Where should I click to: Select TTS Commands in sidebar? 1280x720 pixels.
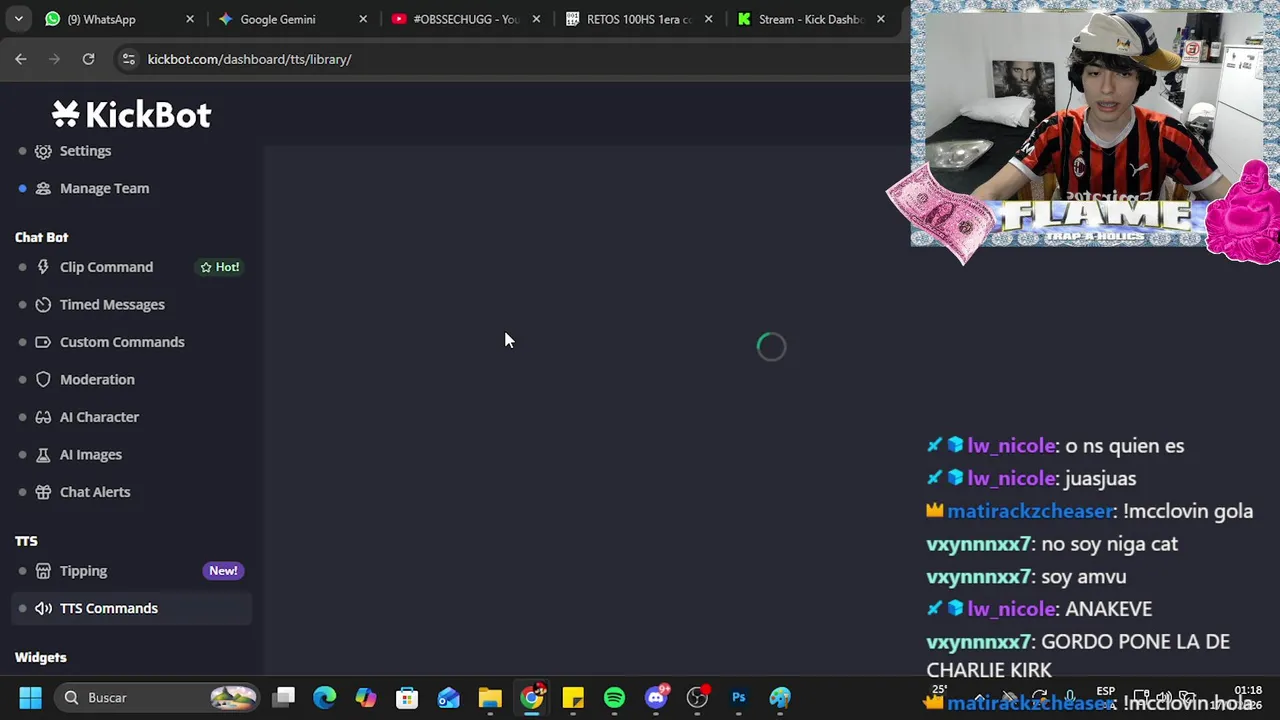coord(132,608)
